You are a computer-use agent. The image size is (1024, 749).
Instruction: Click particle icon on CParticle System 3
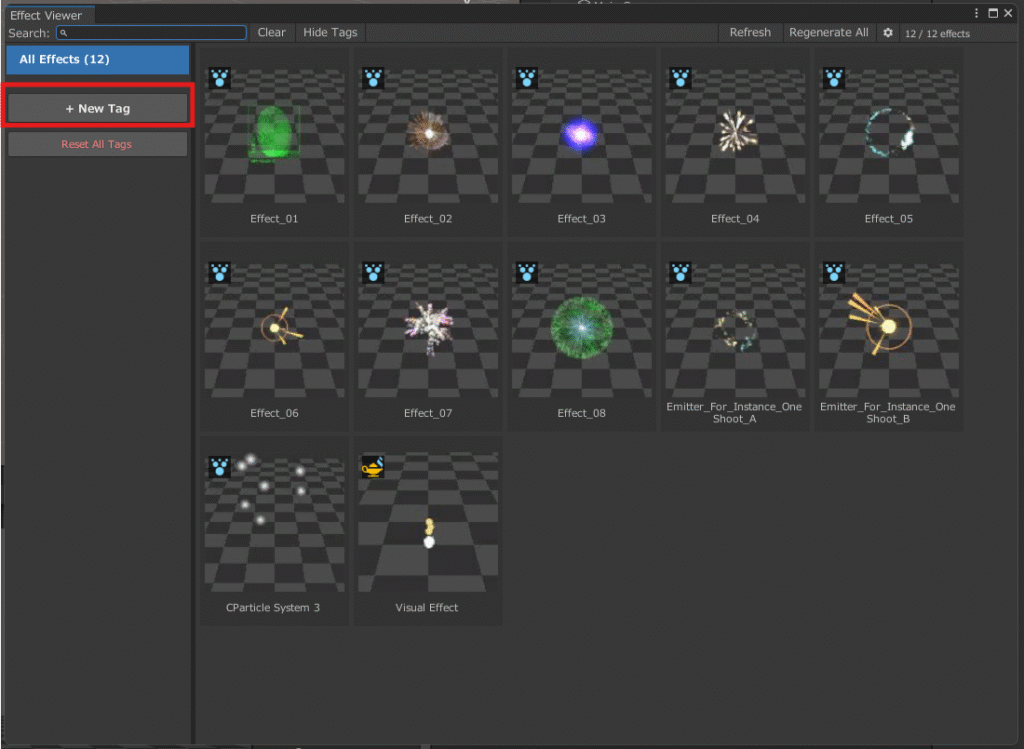219,466
